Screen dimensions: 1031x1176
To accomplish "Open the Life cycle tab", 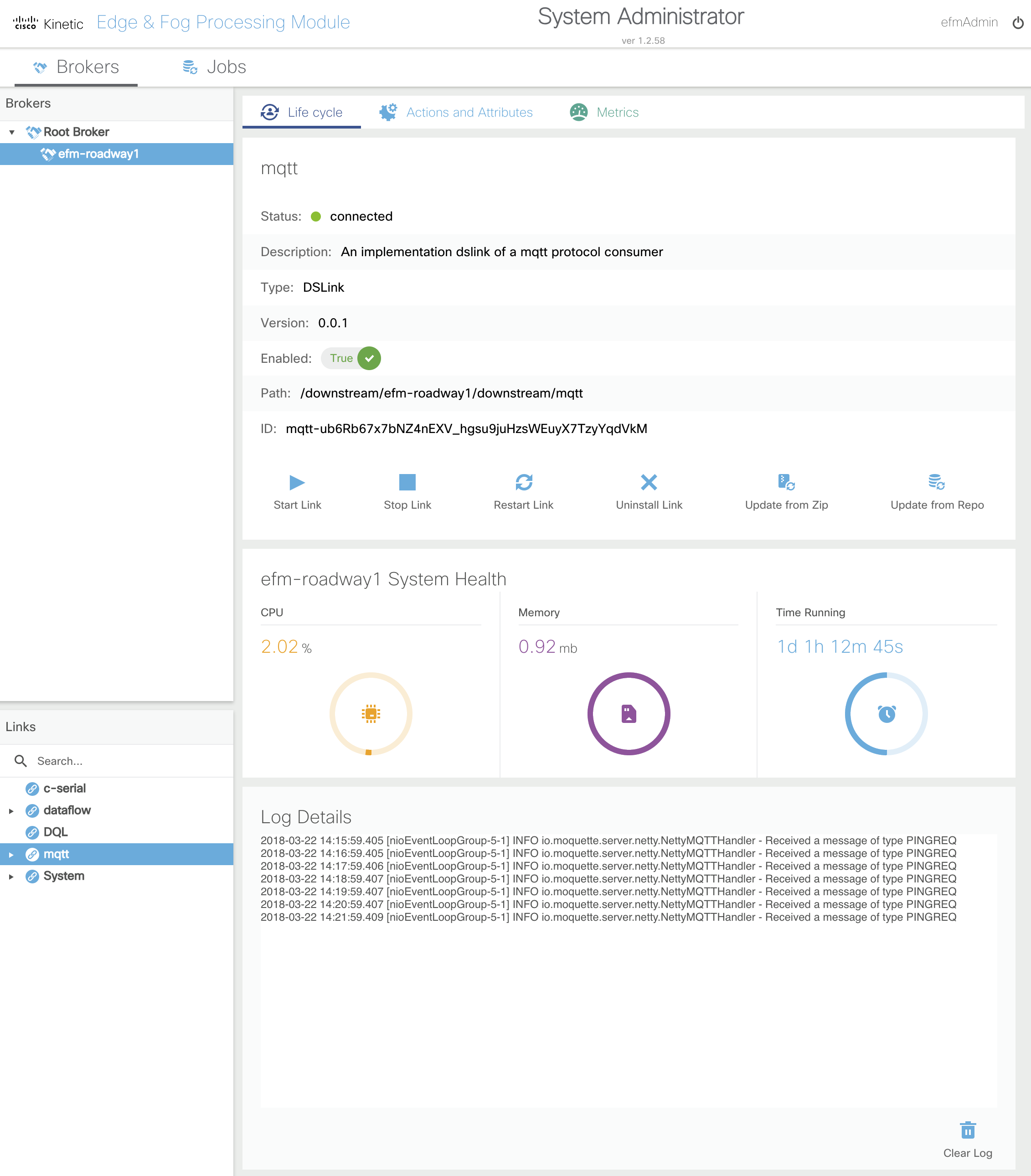I will pos(301,112).
